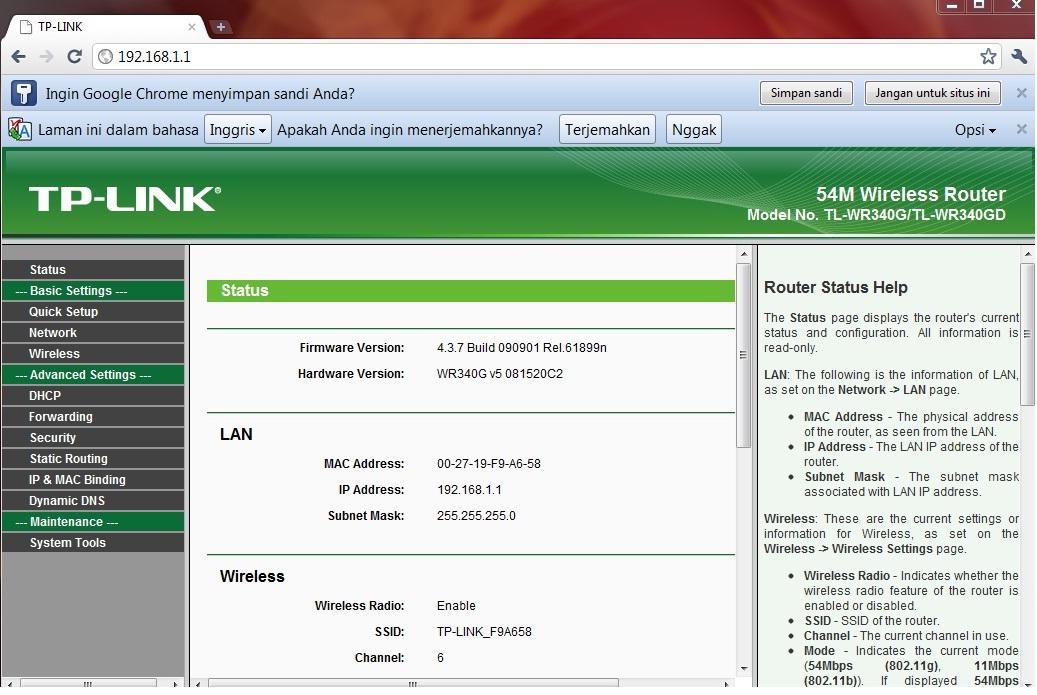Open the Security menu item
Image resolution: width=1037 pixels, height=695 pixels.
[93, 438]
